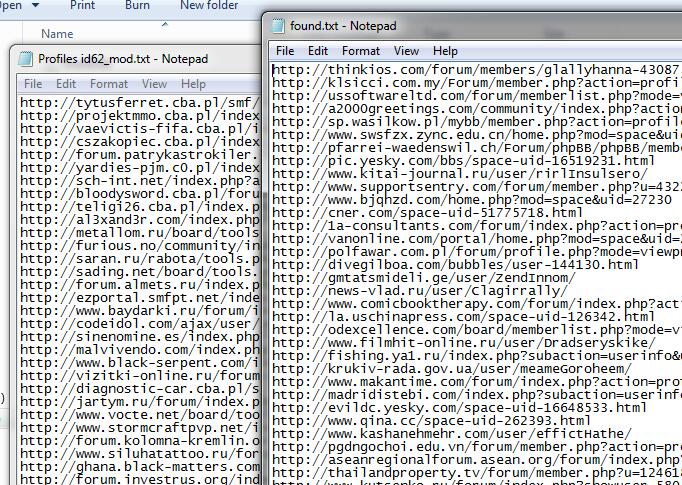Click the aseanregionalforum.asean.org URL line

477,460
